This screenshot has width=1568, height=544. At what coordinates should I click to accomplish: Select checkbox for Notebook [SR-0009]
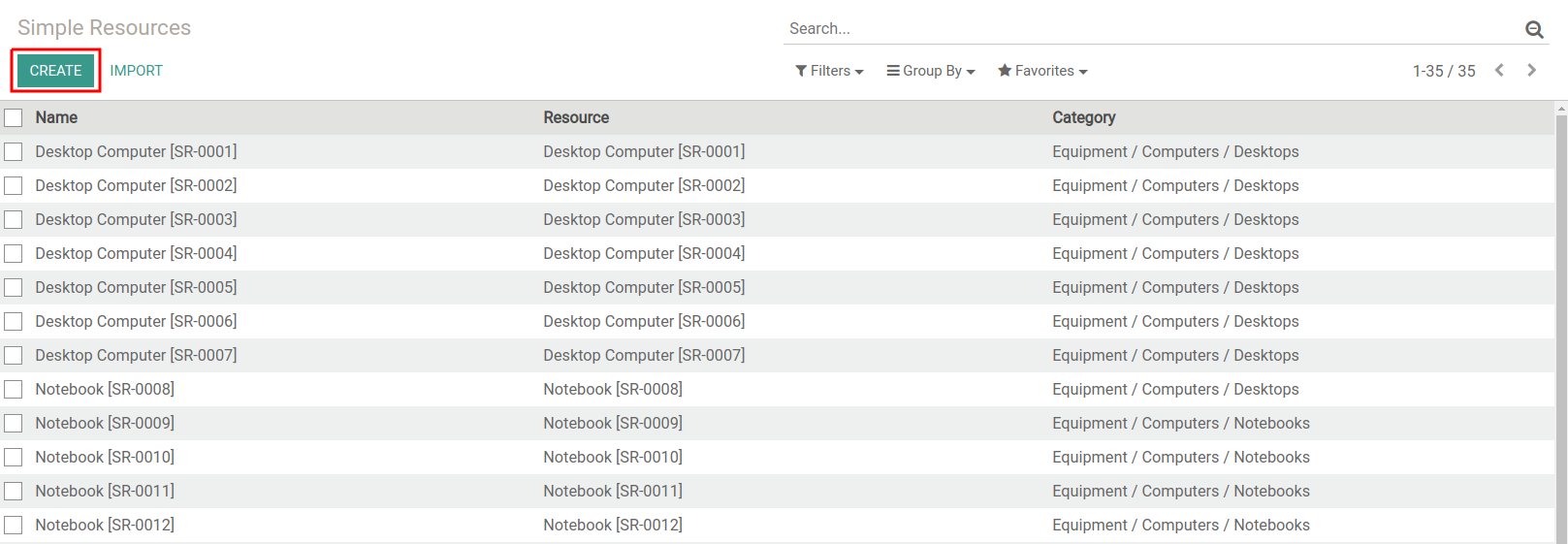[x=14, y=423]
